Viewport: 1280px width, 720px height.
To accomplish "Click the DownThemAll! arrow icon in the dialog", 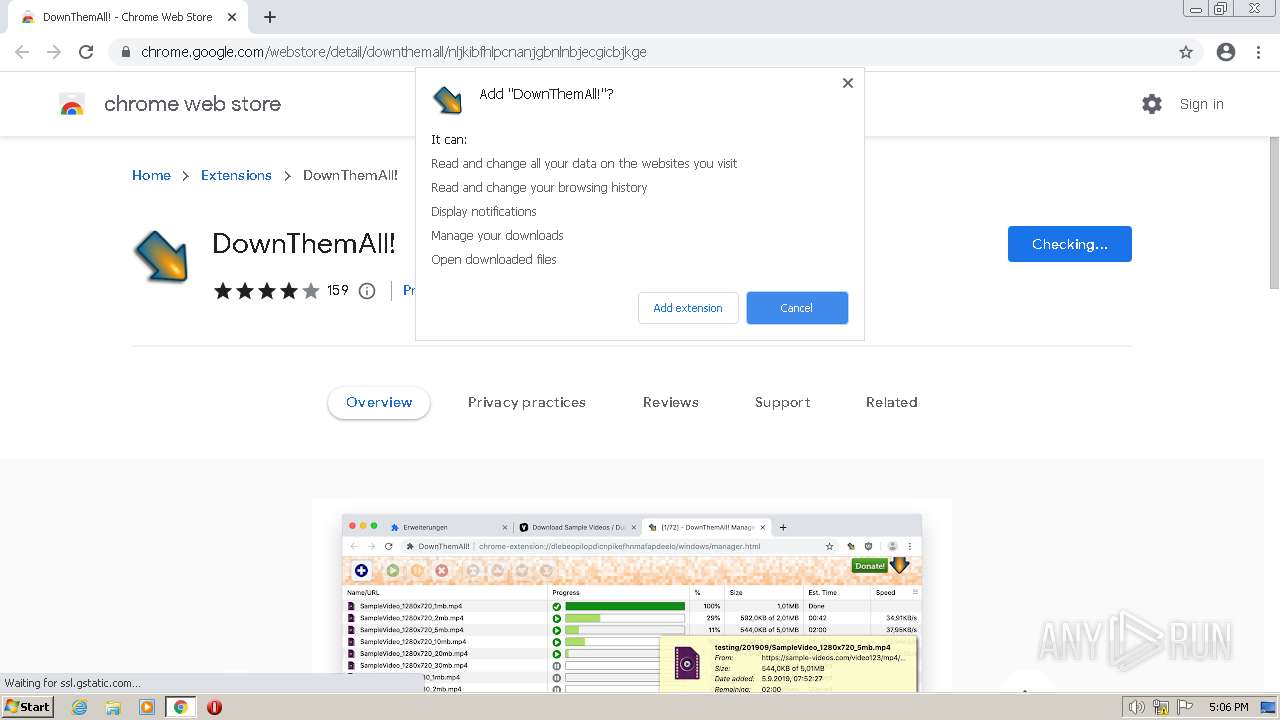I will pos(447,99).
